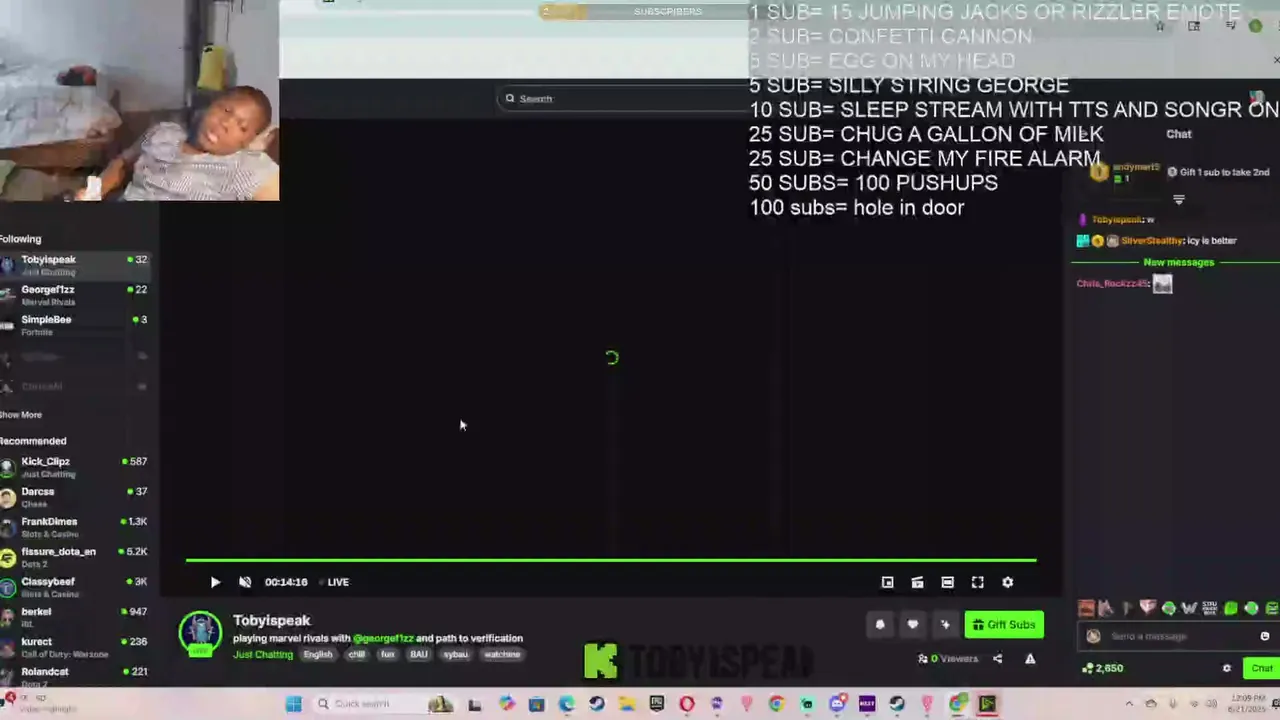The height and width of the screenshot is (720, 1280).
Task: Unmute the stream volume icon
Action: [x=245, y=582]
